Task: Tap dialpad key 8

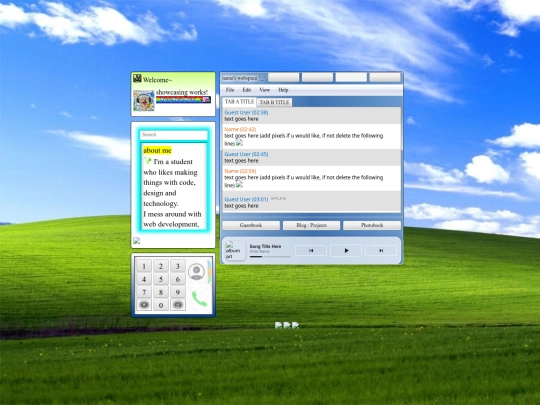Action: pyautogui.click(x=161, y=292)
